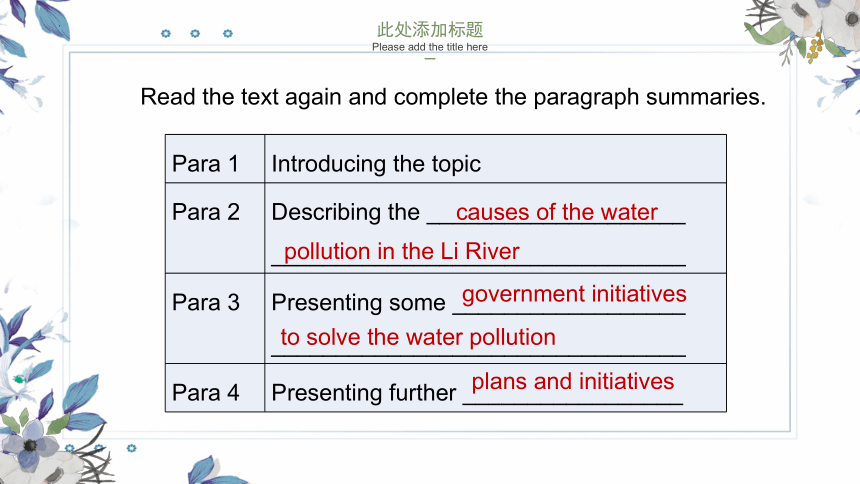Select the 'Para 3' table cell

pyautogui.click(x=215, y=318)
